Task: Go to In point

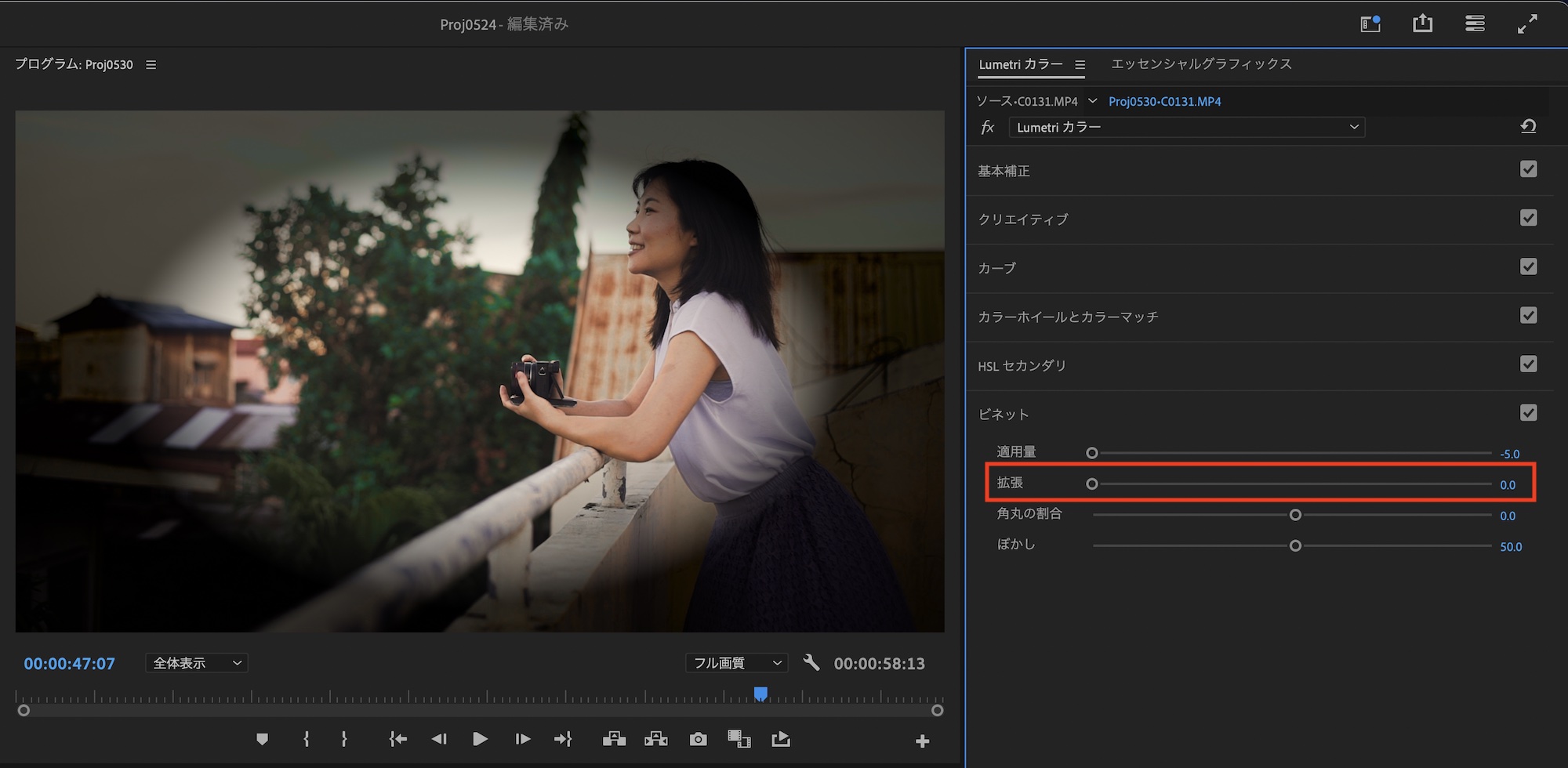Action: tap(397, 739)
